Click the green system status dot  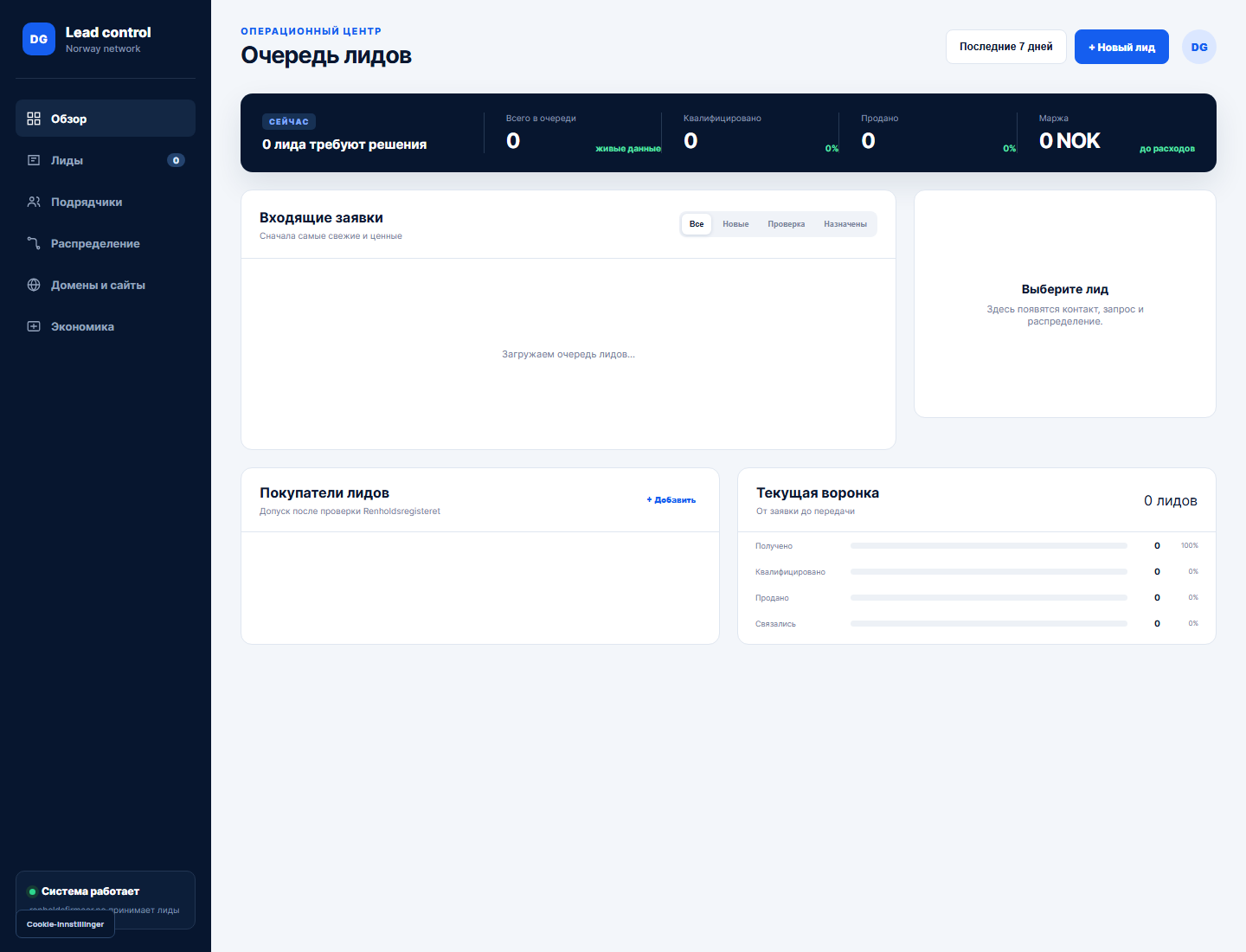coord(32,891)
